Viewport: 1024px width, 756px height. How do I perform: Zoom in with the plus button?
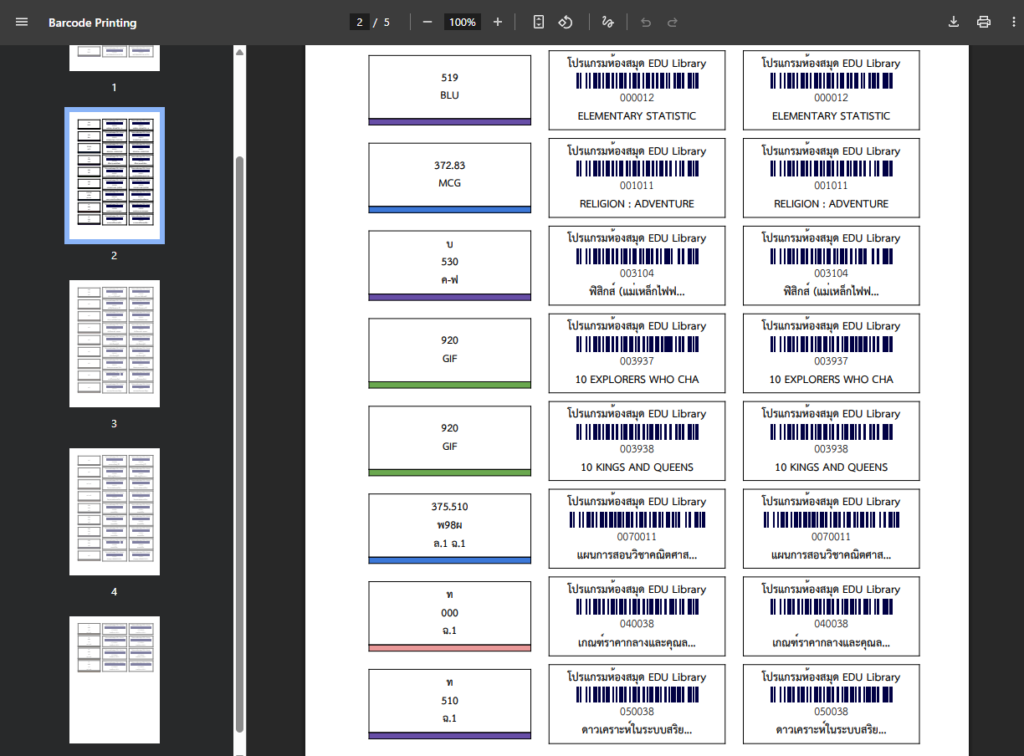(x=498, y=22)
